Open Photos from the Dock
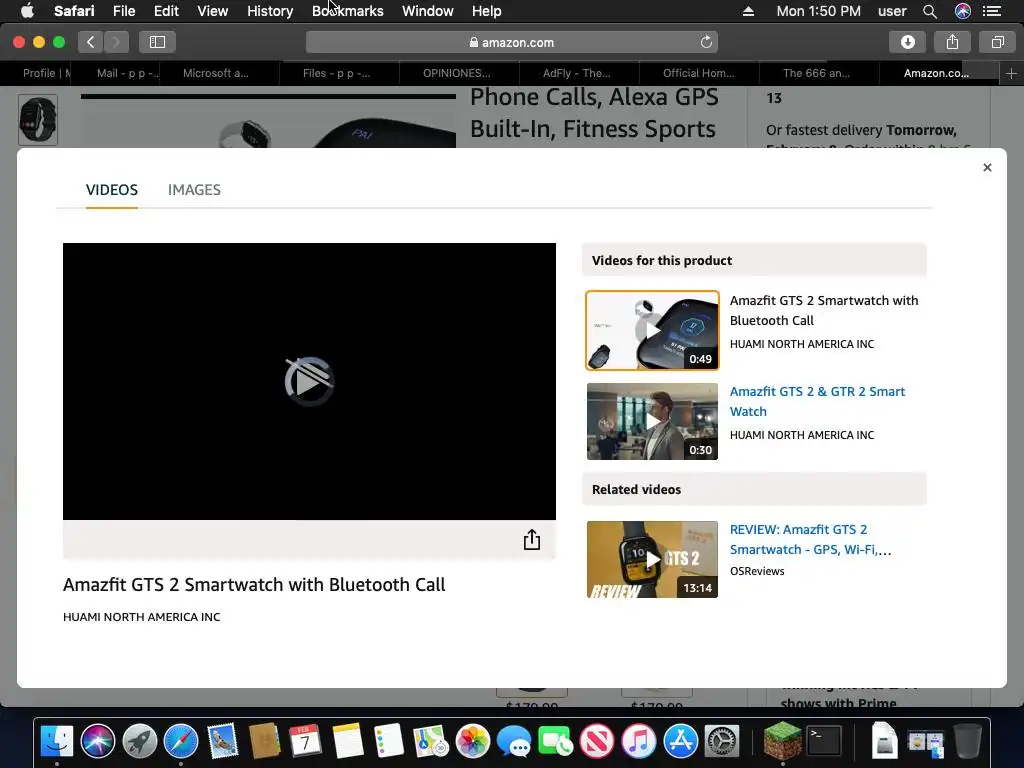 [472, 741]
